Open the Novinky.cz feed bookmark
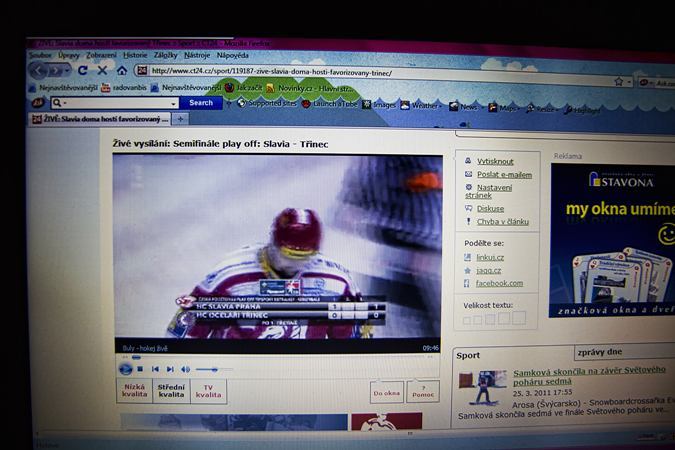 [x=310, y=88]
